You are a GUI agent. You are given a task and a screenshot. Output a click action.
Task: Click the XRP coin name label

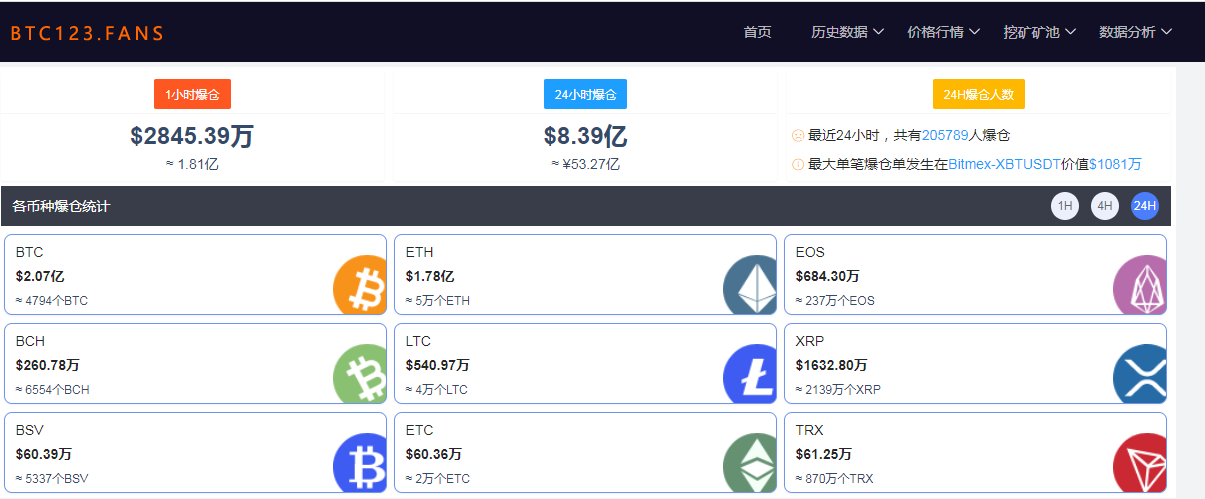click(810, 341)
